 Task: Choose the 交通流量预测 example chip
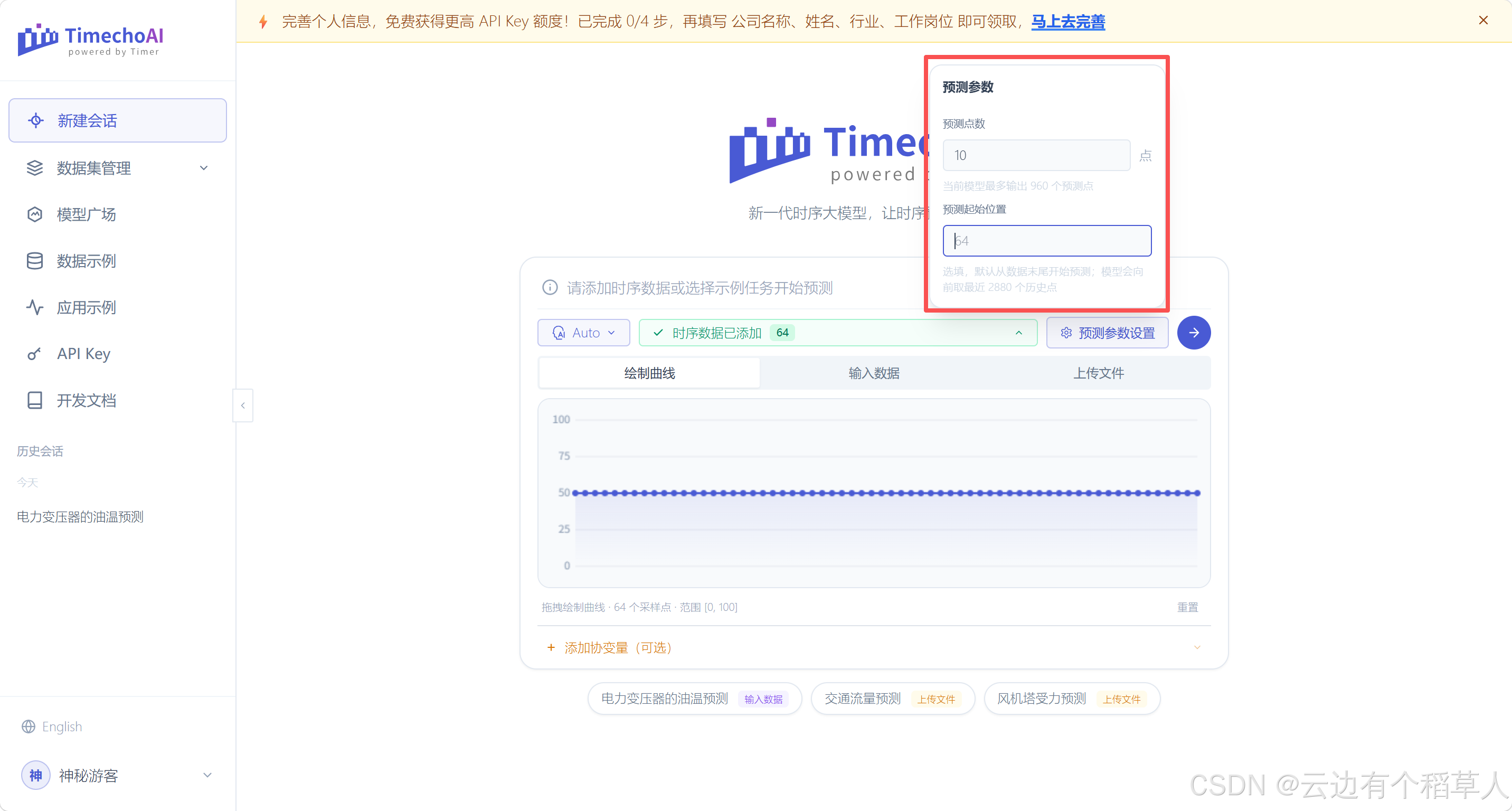click(x=892, y=699)
